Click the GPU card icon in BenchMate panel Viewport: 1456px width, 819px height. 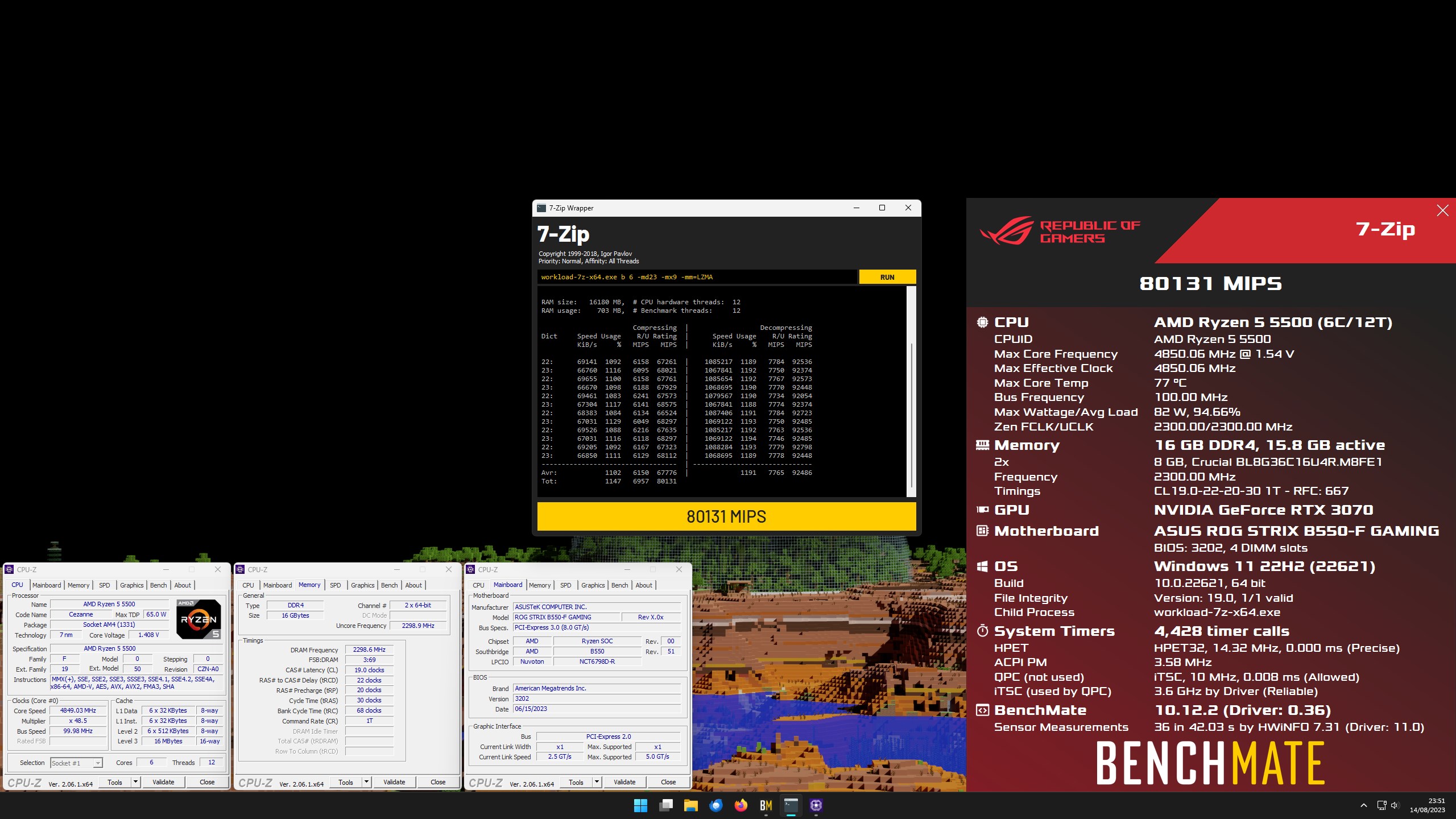[982, 510]
